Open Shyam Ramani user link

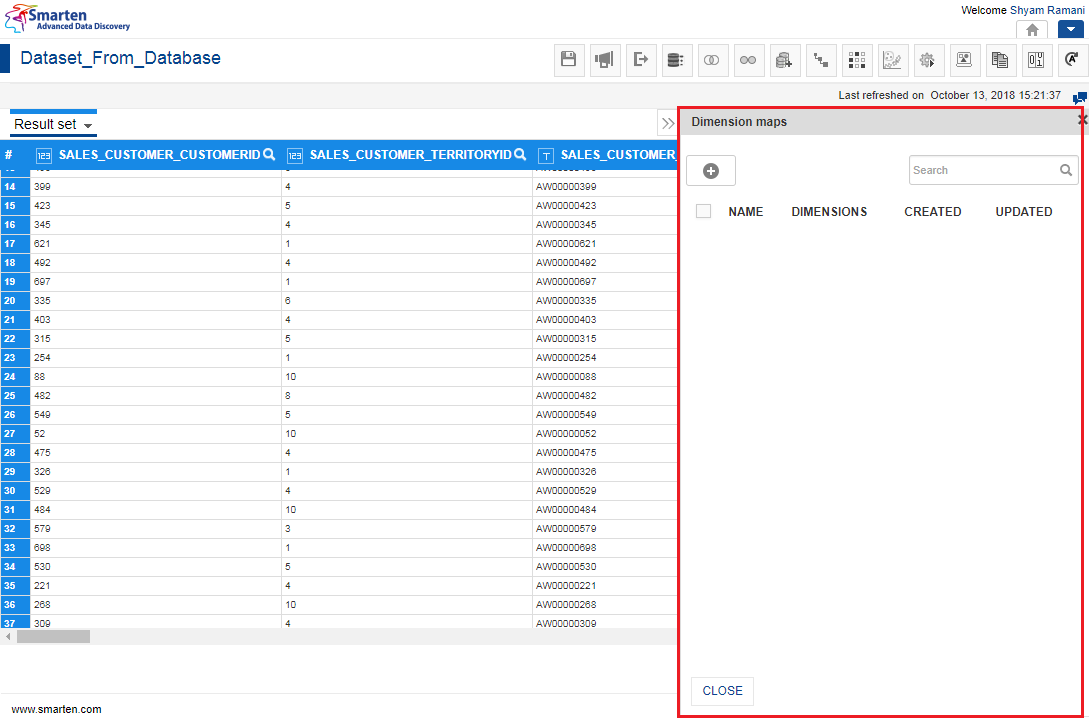[x=1047, y=10]
